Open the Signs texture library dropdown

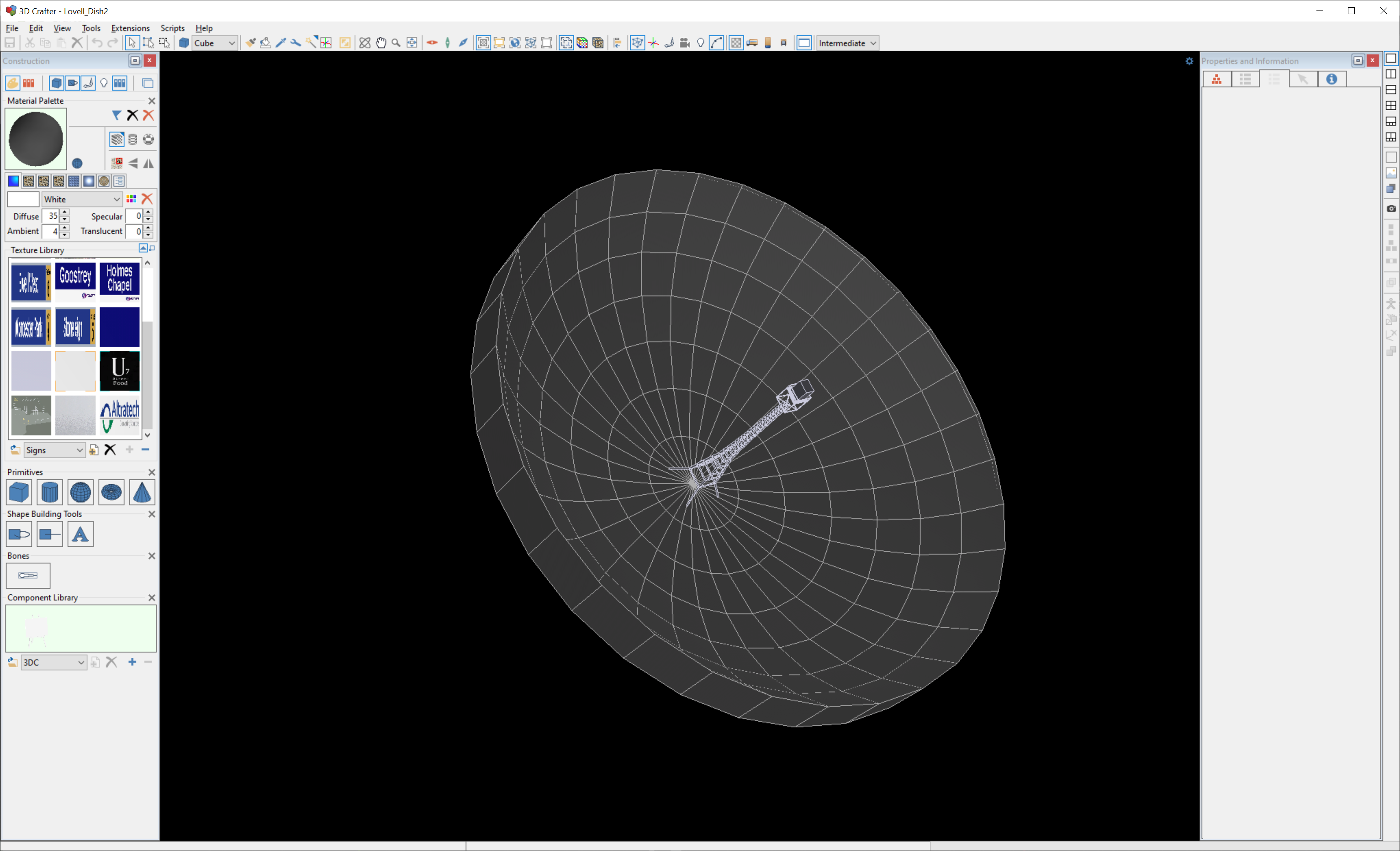click(x=79, y=450)
